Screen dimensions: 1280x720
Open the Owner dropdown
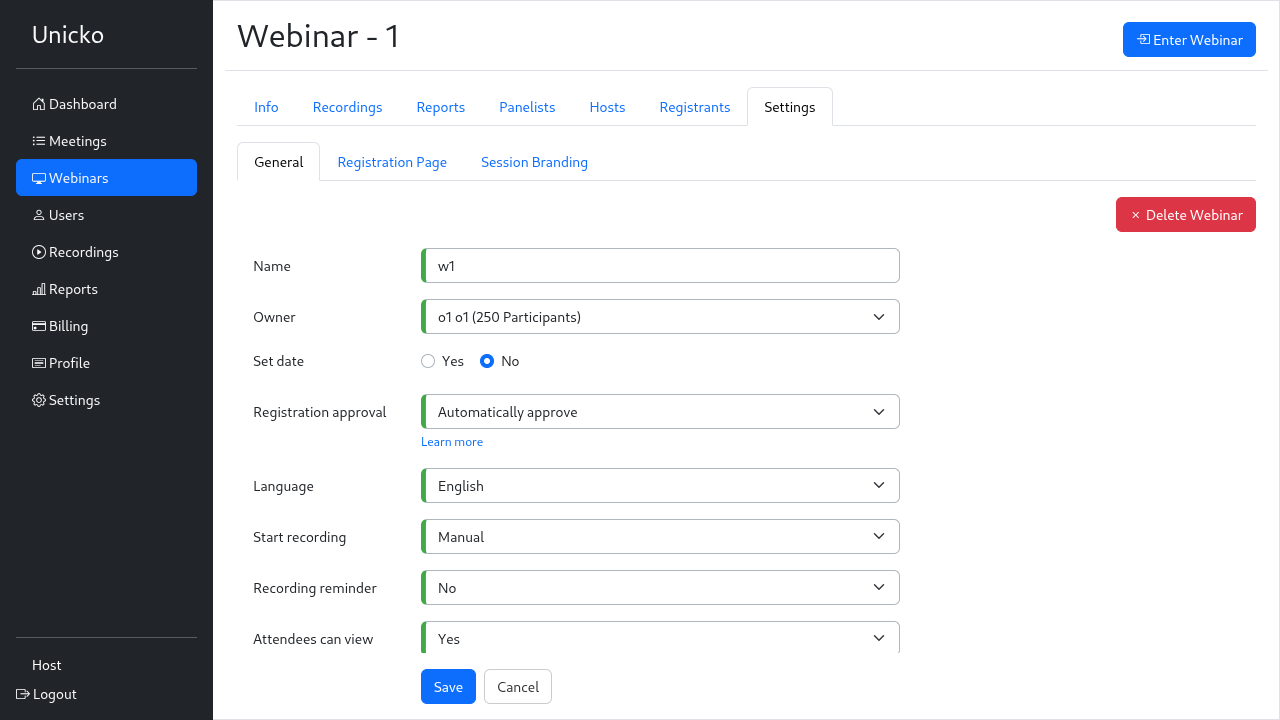coord(660,317)
